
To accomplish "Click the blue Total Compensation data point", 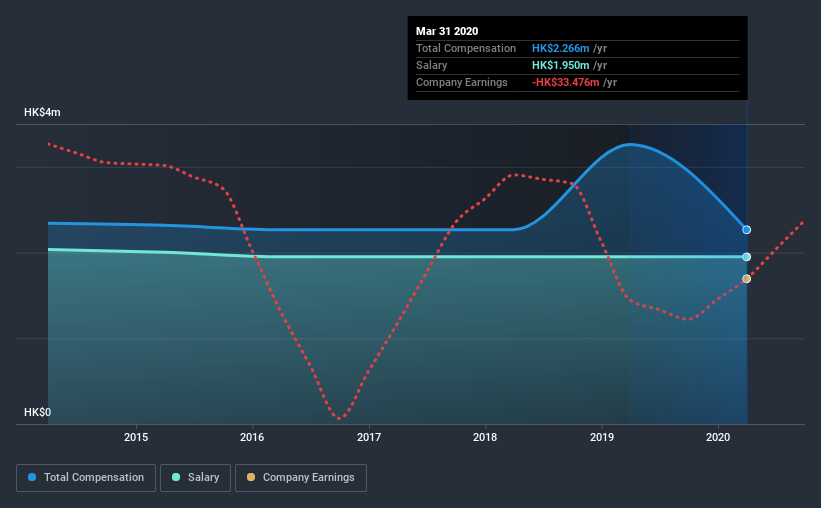I will (x=747, y=230).
